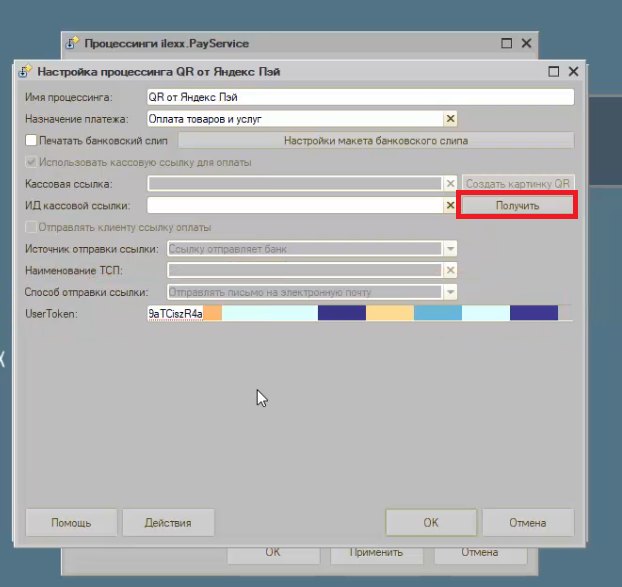Click the Применить button in background window
This screenshot has width=622, height=587.
pos(376,553)
